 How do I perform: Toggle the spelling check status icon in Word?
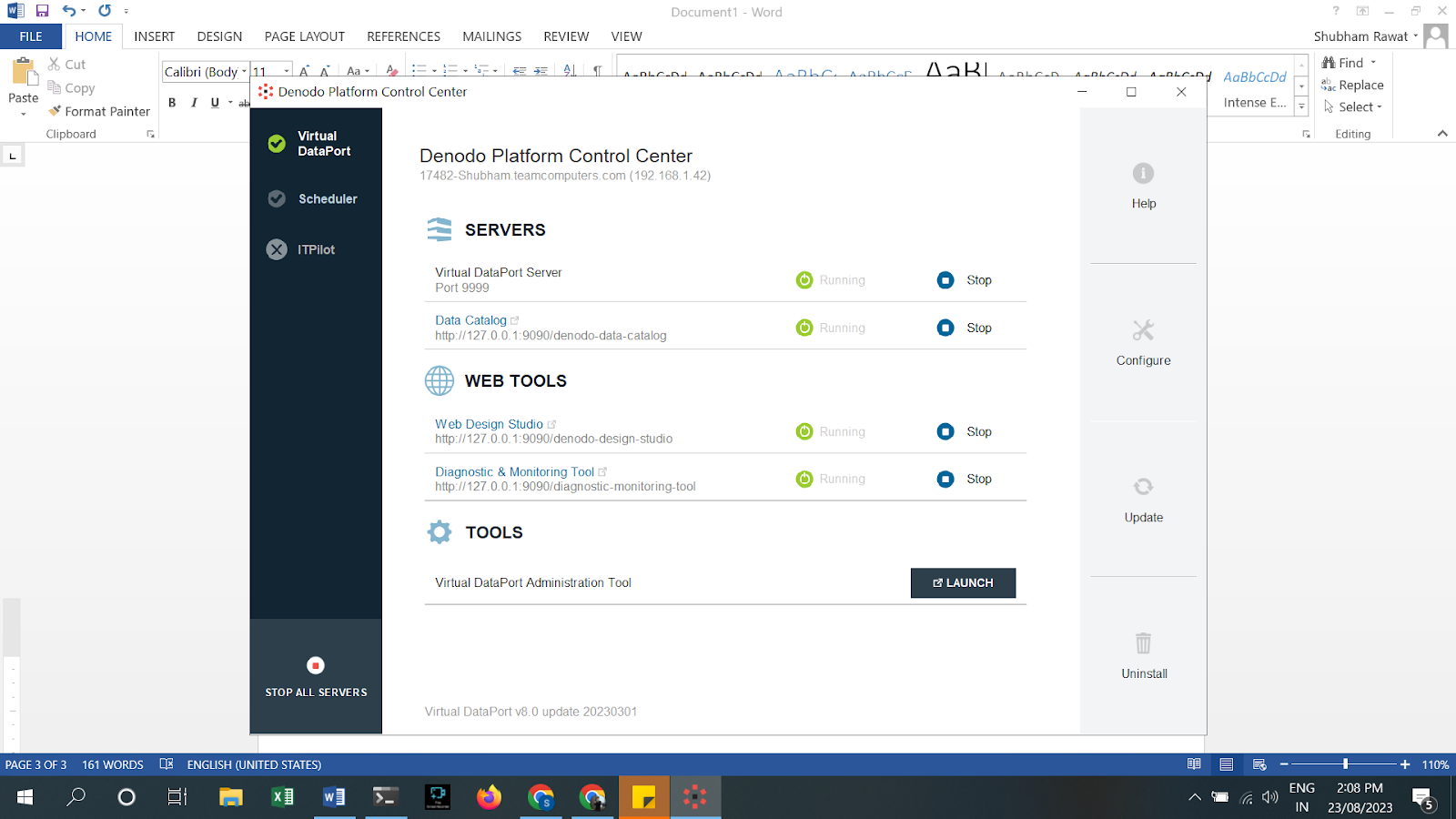point(167,764)
